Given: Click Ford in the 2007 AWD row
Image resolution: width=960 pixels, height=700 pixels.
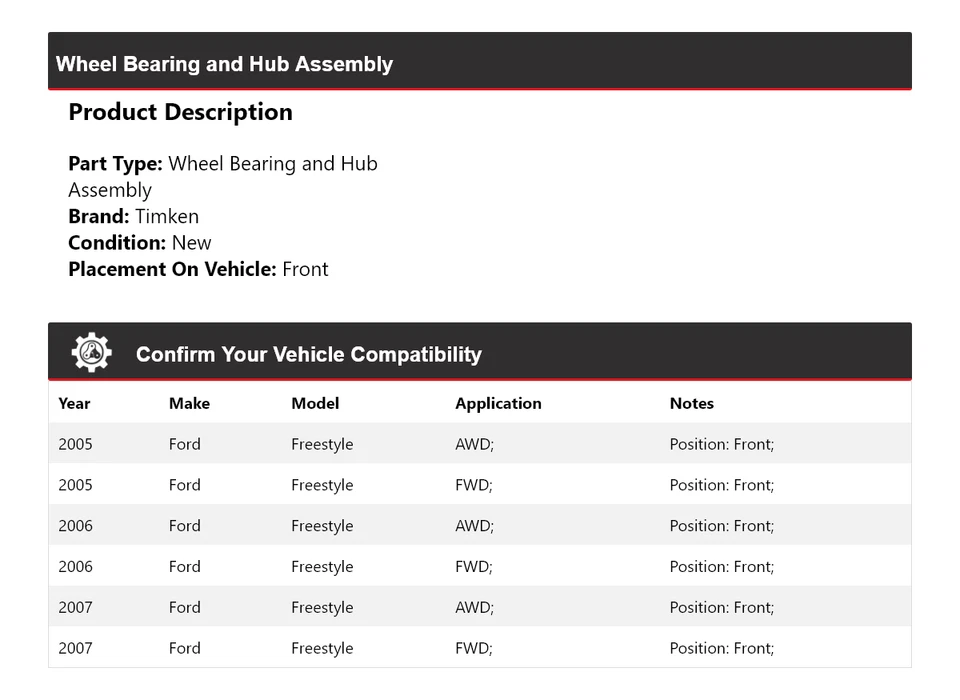Looking at the screenshot, I should [x=184, y=608].
